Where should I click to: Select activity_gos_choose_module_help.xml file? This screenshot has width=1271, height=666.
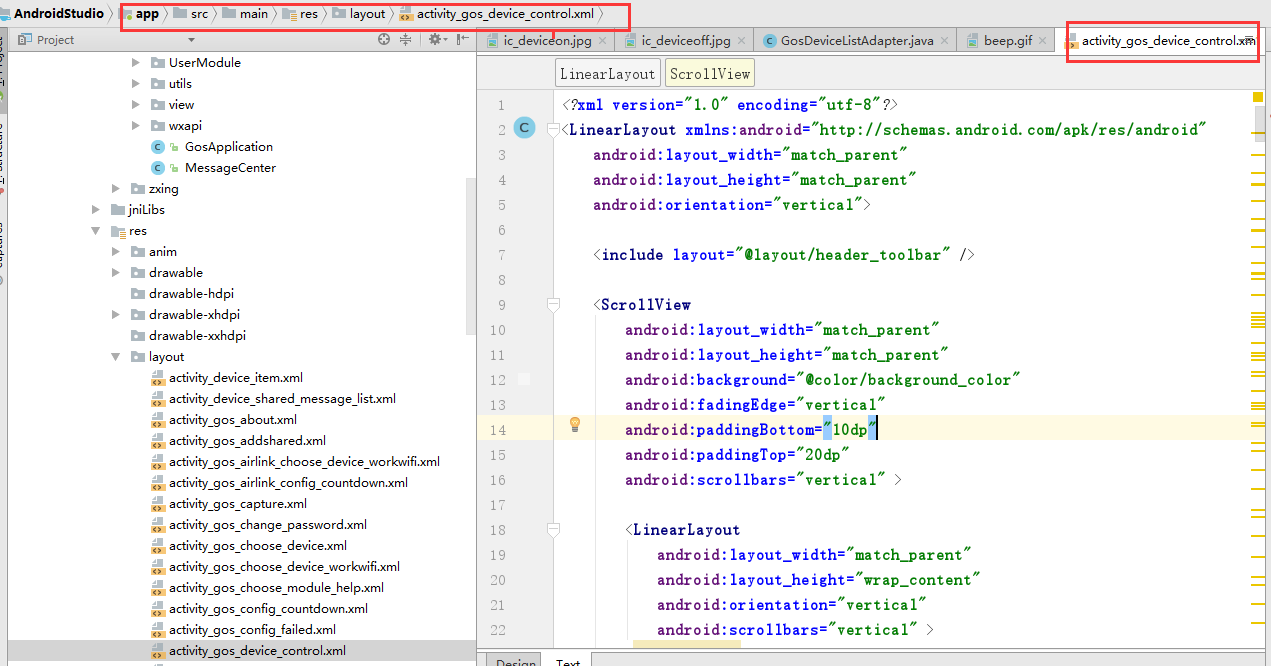pos(276,588)
